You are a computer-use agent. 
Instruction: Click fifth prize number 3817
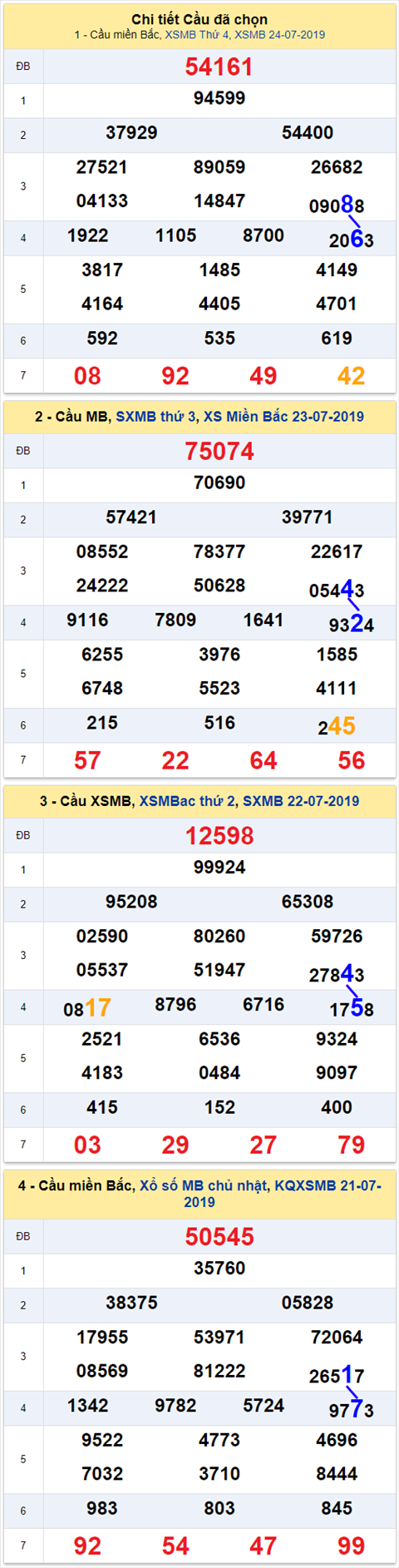coord(102,270)
